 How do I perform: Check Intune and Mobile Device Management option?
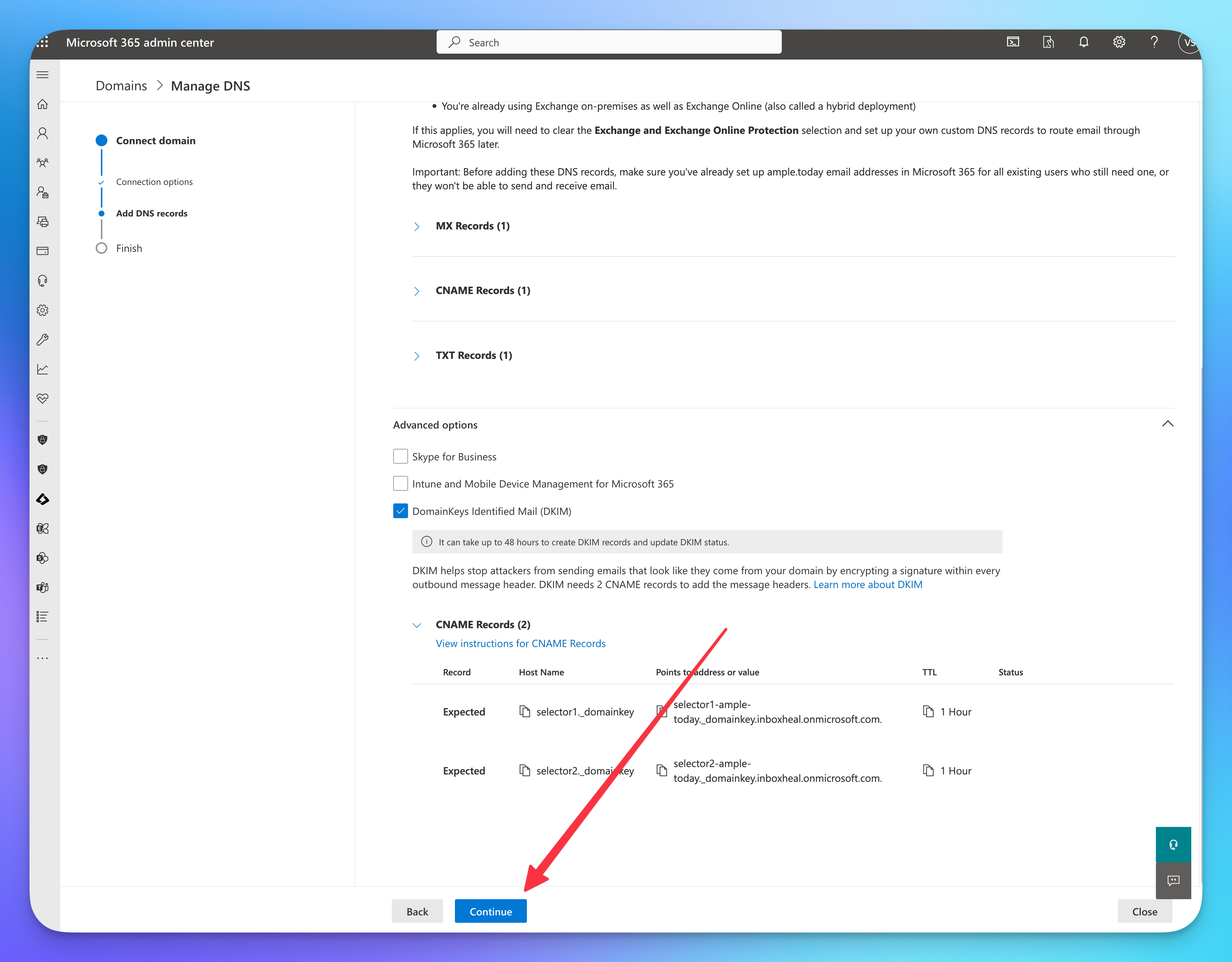[401, 483]
